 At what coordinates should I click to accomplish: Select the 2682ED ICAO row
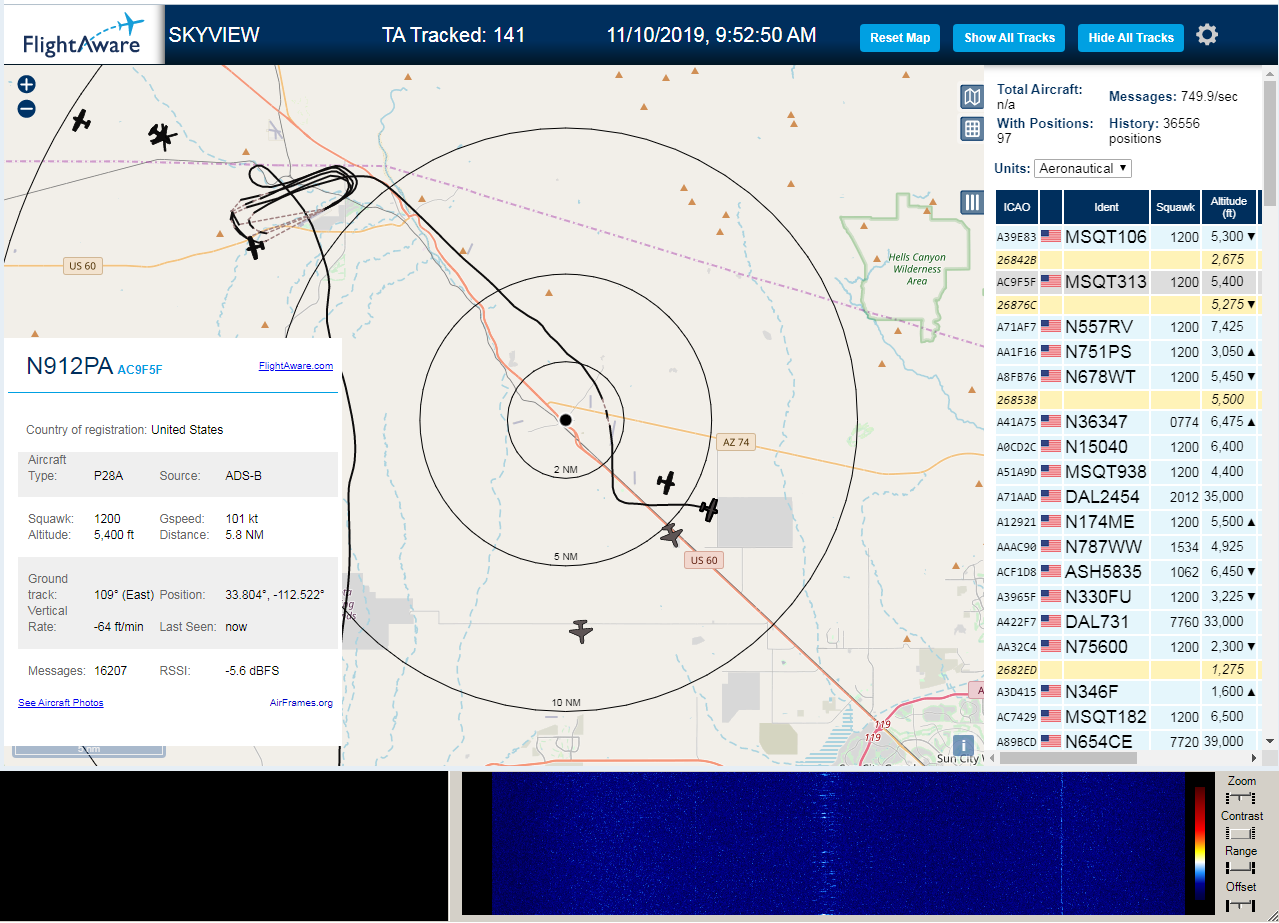tap(1127, 670)
